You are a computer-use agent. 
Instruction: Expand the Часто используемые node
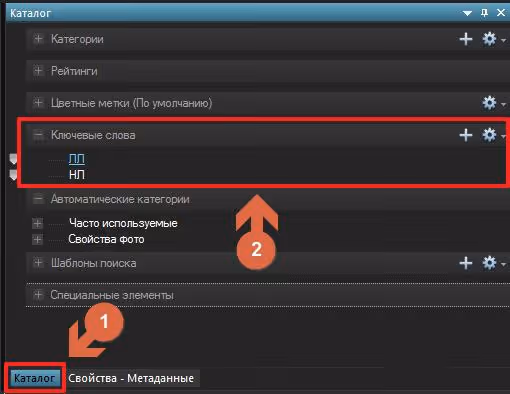pos(37,223)
